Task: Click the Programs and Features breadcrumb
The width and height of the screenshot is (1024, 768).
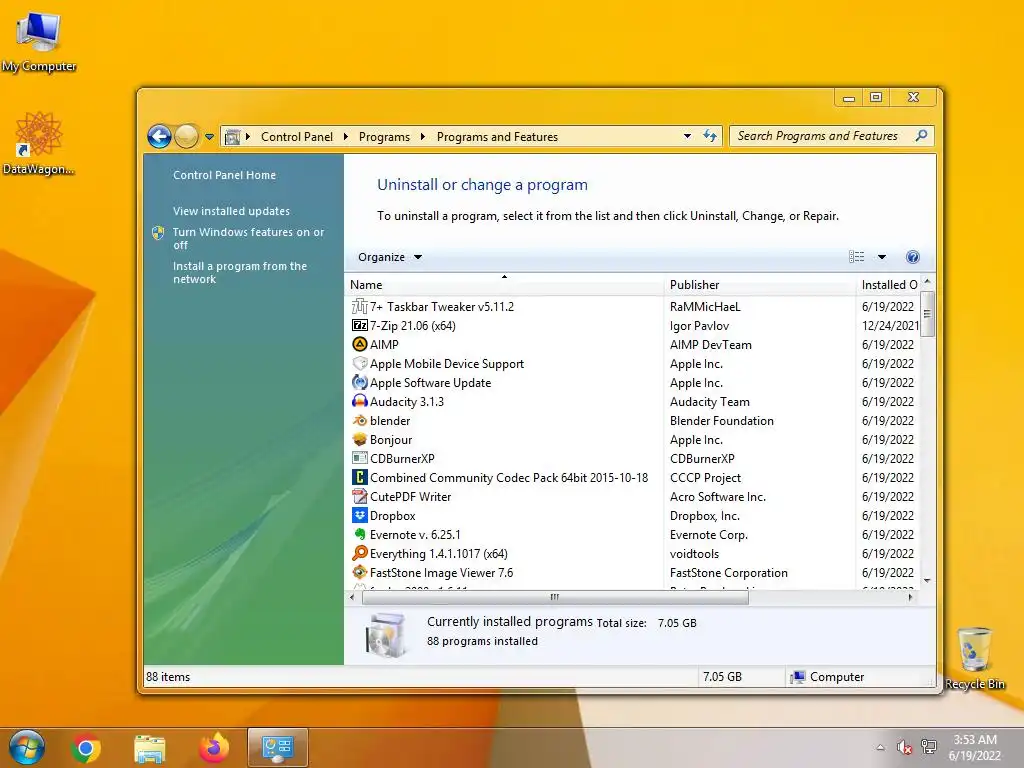Action: click(497, 136)
